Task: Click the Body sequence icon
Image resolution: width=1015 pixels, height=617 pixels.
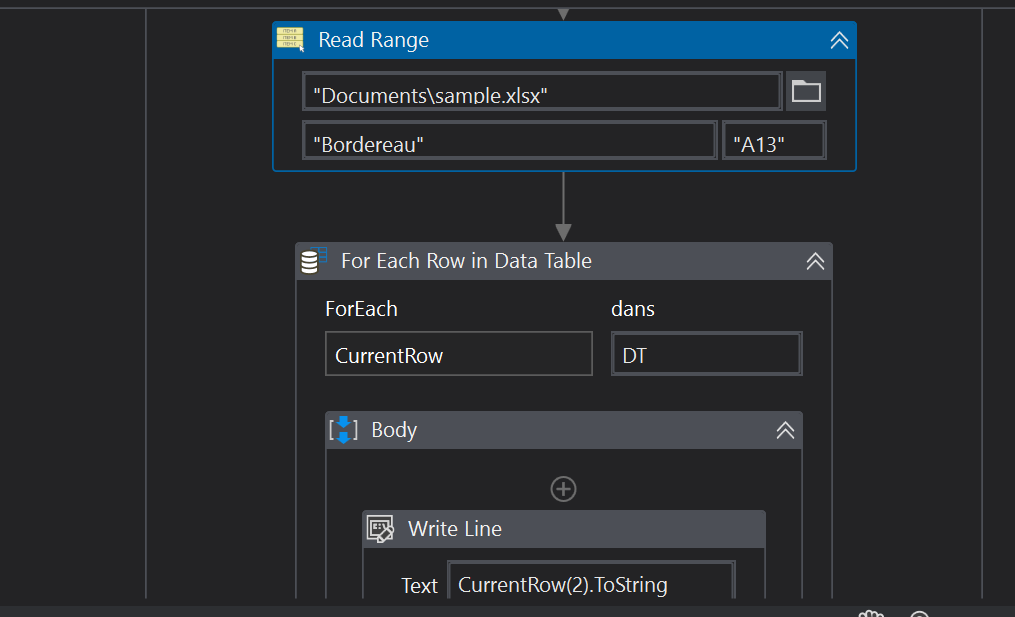Action: click(x=343, y=430)
